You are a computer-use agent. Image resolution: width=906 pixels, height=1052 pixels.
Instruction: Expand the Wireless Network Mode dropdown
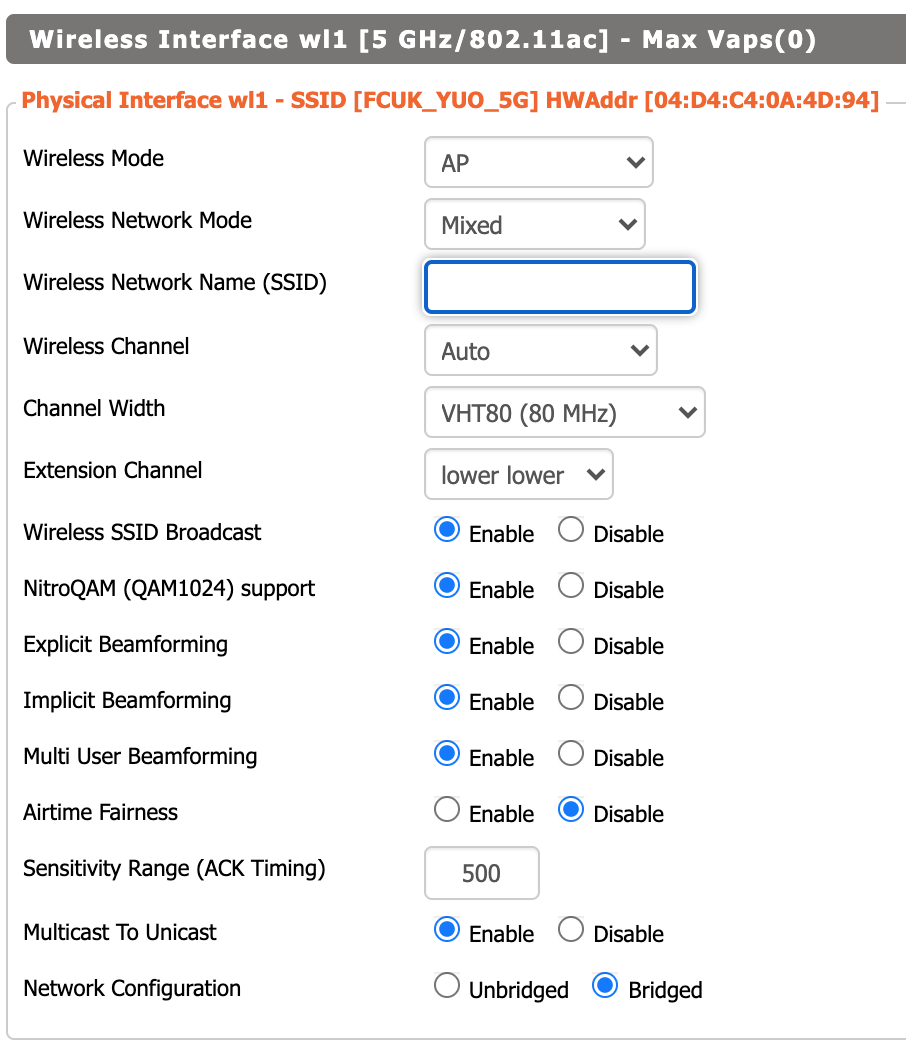click(x=534, y=225)
